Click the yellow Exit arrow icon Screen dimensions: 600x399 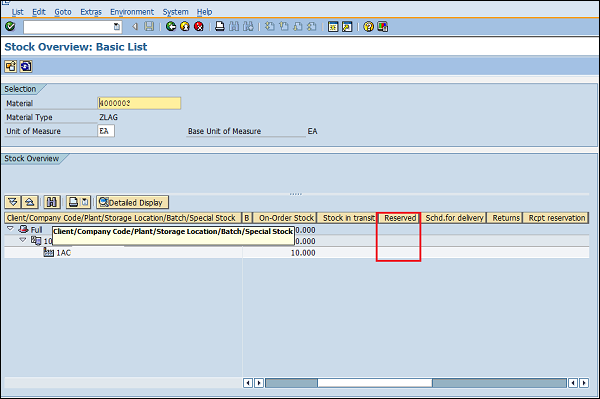tap(185, 26)
